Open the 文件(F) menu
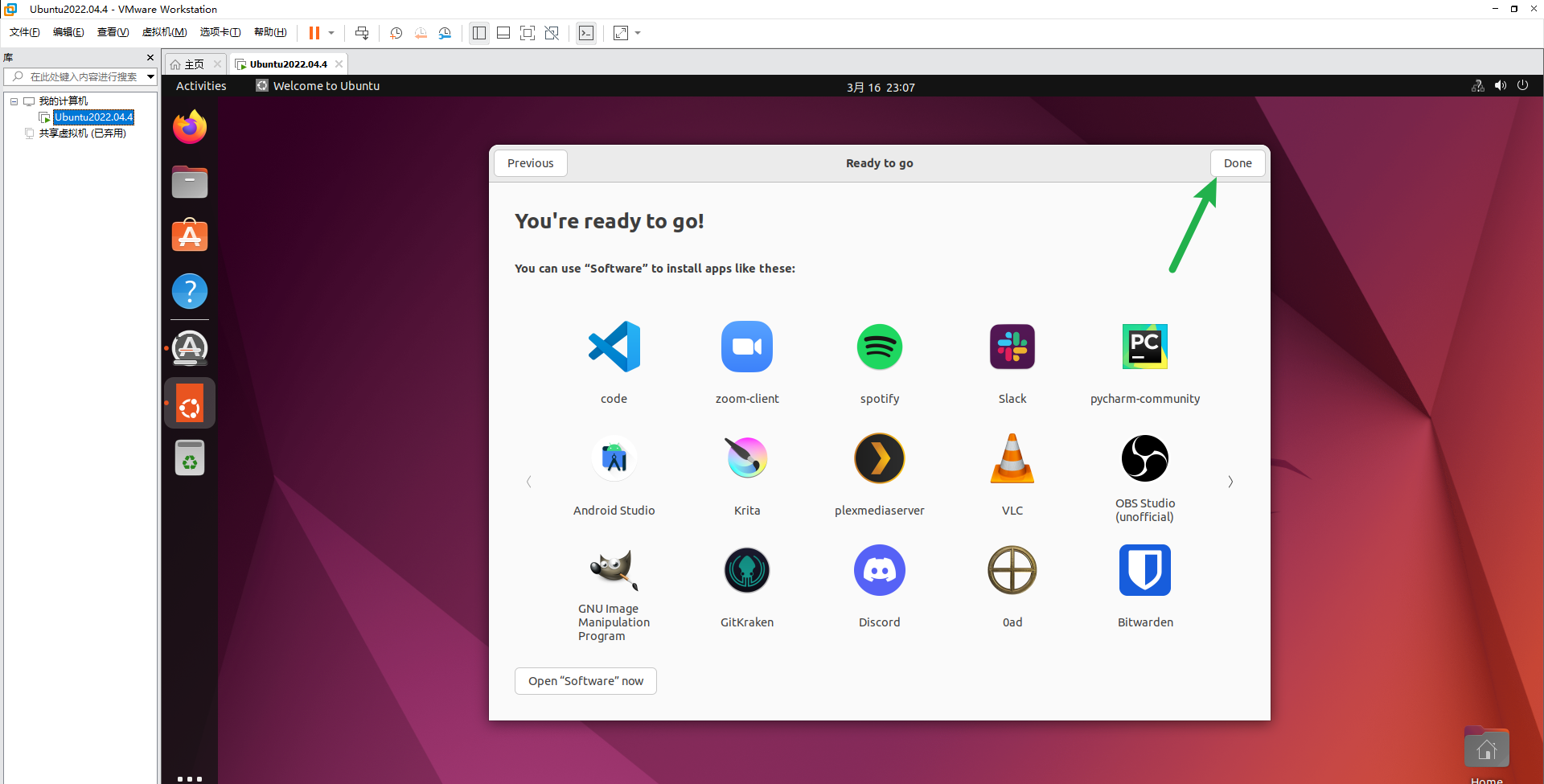1544x784 pixels. click(25, 32)
